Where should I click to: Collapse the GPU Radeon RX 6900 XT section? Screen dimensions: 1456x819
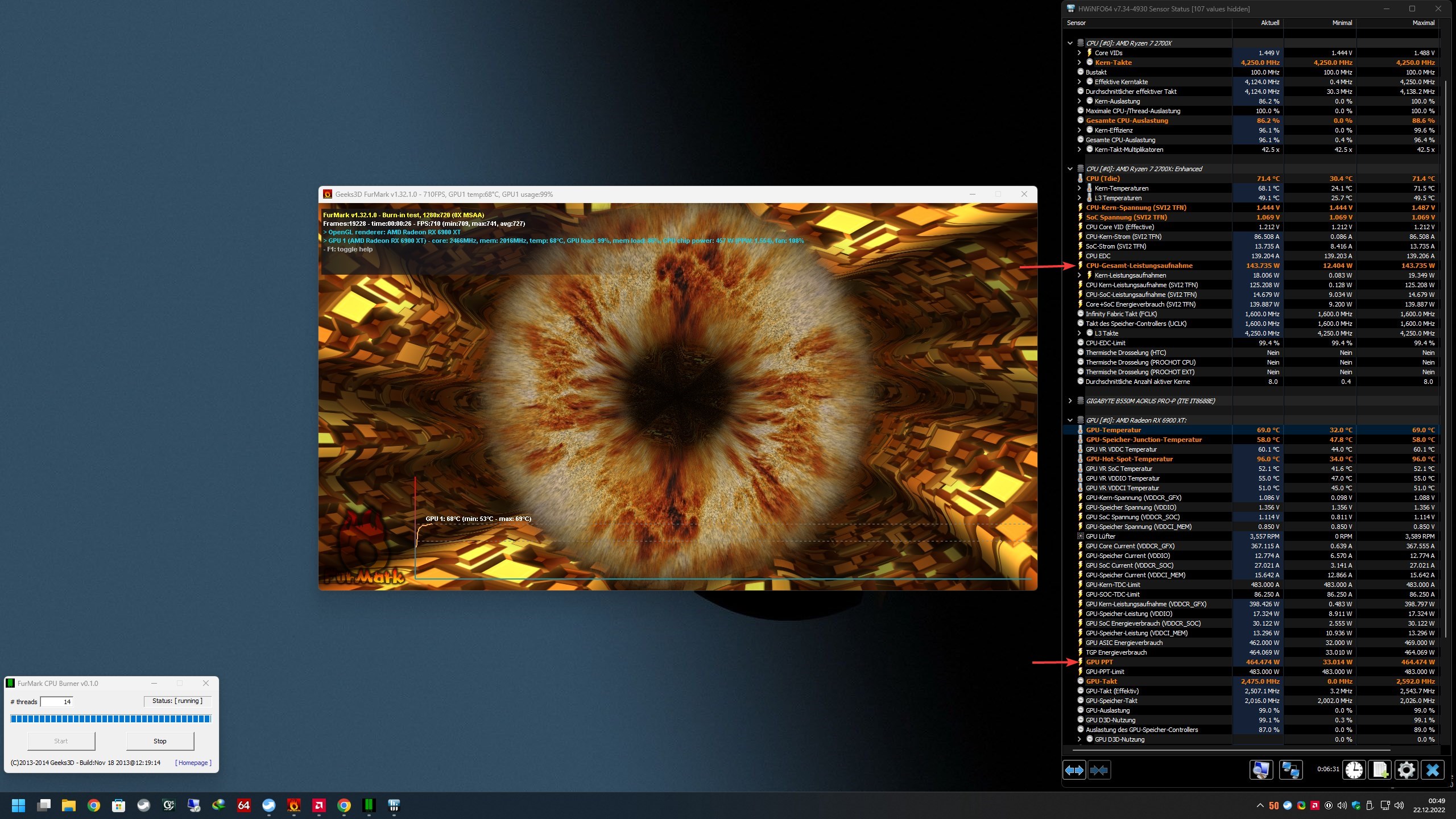[1070, 420]
